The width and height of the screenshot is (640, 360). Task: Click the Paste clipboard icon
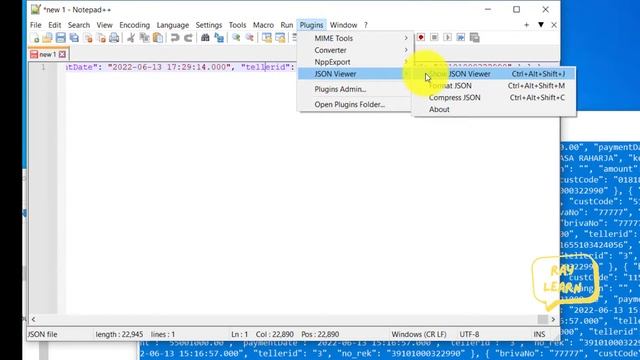(x=158, y=38)
